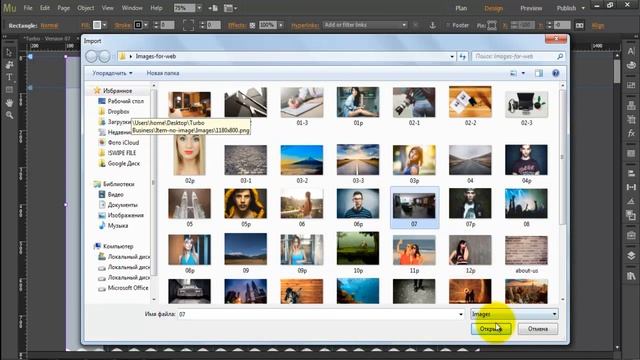Open the Library panel icon on right sidebar
The width and height of the screenshot is (640, 360).
point(631,276)
